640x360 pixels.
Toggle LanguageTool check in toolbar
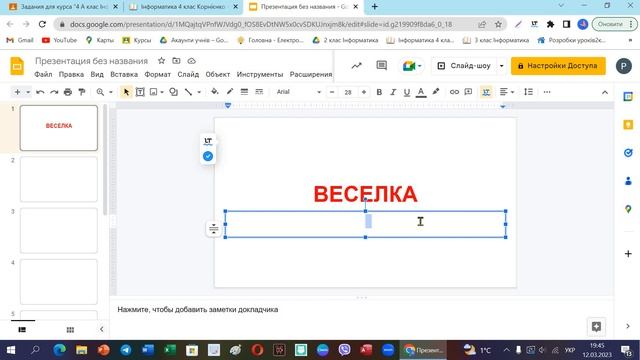pos(486,92)
